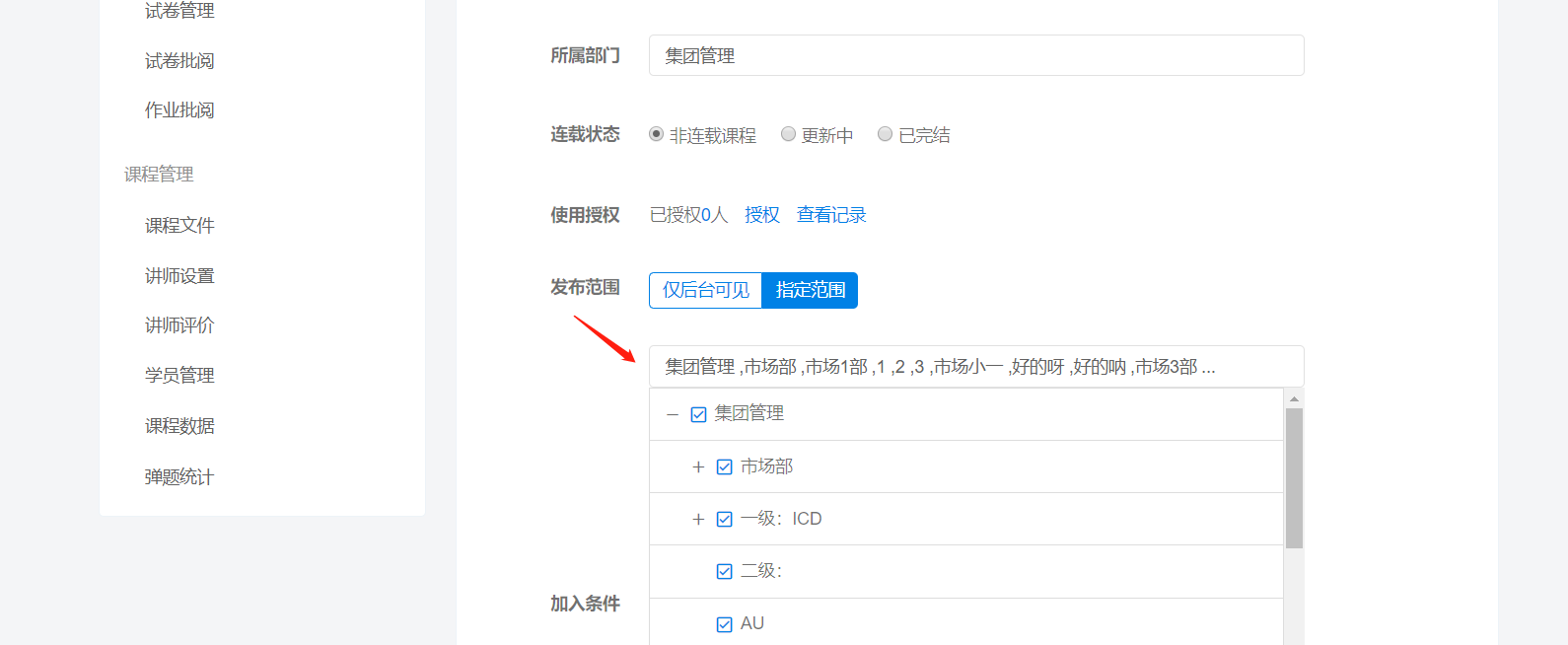Select the 已完结 radio option

coord(886,134)
